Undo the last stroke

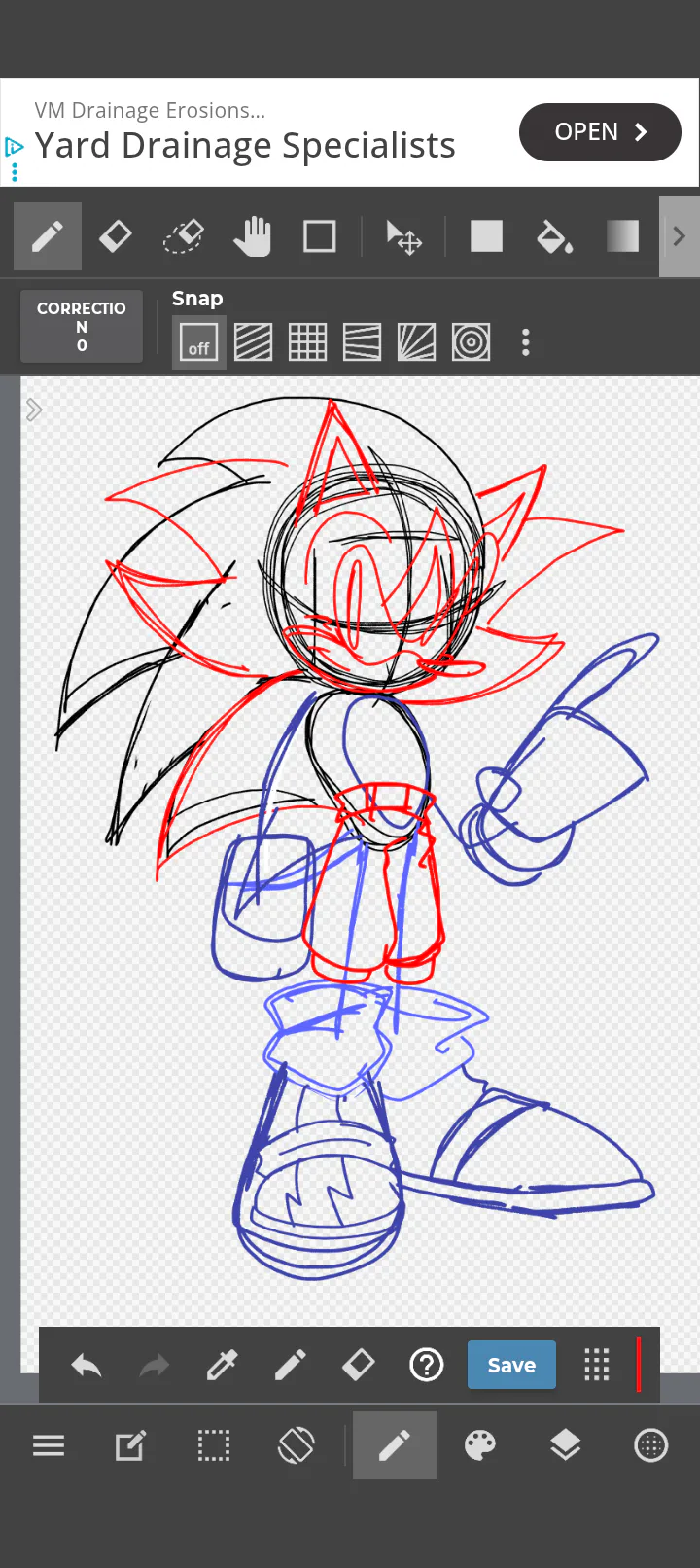(x=87, y=1366)
